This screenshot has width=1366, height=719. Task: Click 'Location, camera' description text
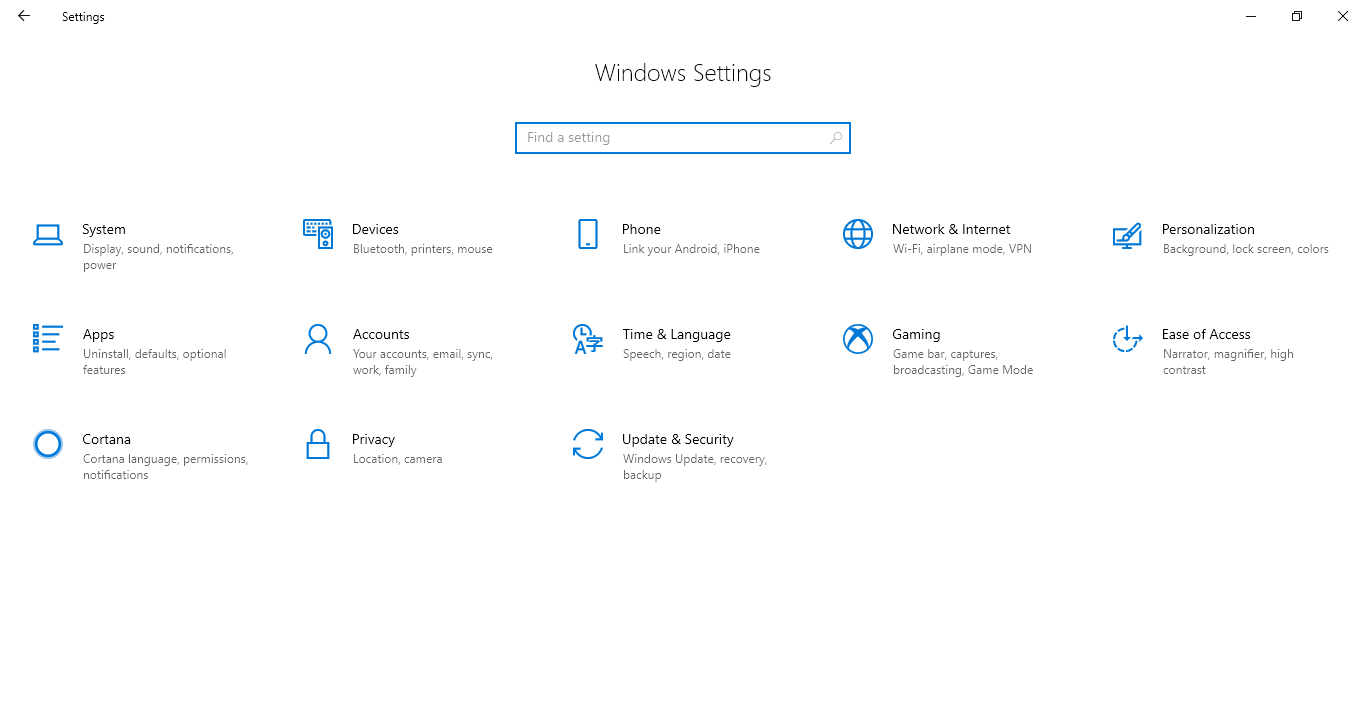click(x=397, y=459)
